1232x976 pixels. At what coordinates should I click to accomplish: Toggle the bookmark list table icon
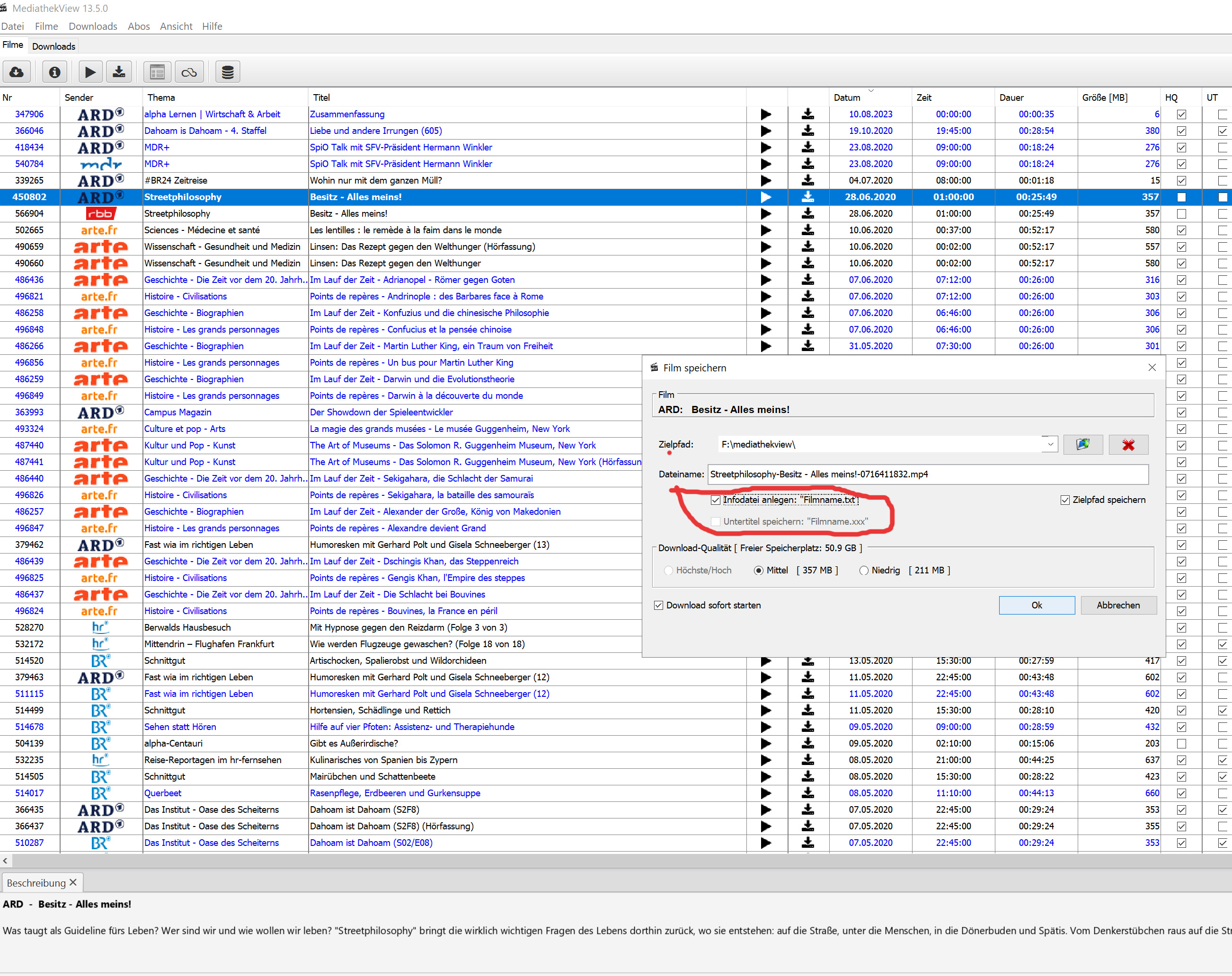click(x=157, y=72)
